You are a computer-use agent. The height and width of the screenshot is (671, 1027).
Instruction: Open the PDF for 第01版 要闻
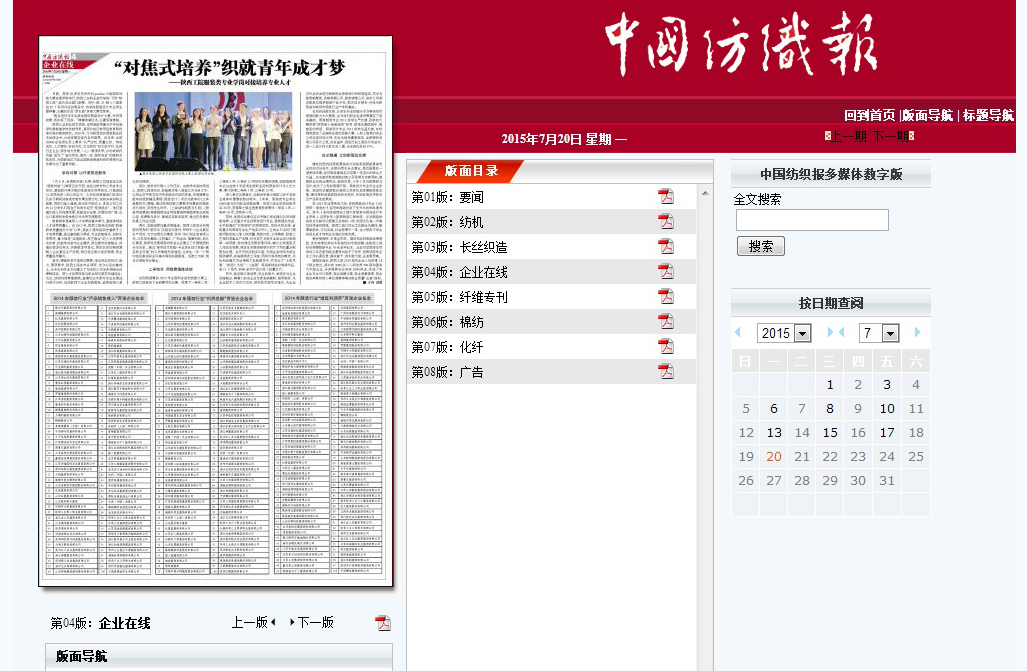point(666,197)
